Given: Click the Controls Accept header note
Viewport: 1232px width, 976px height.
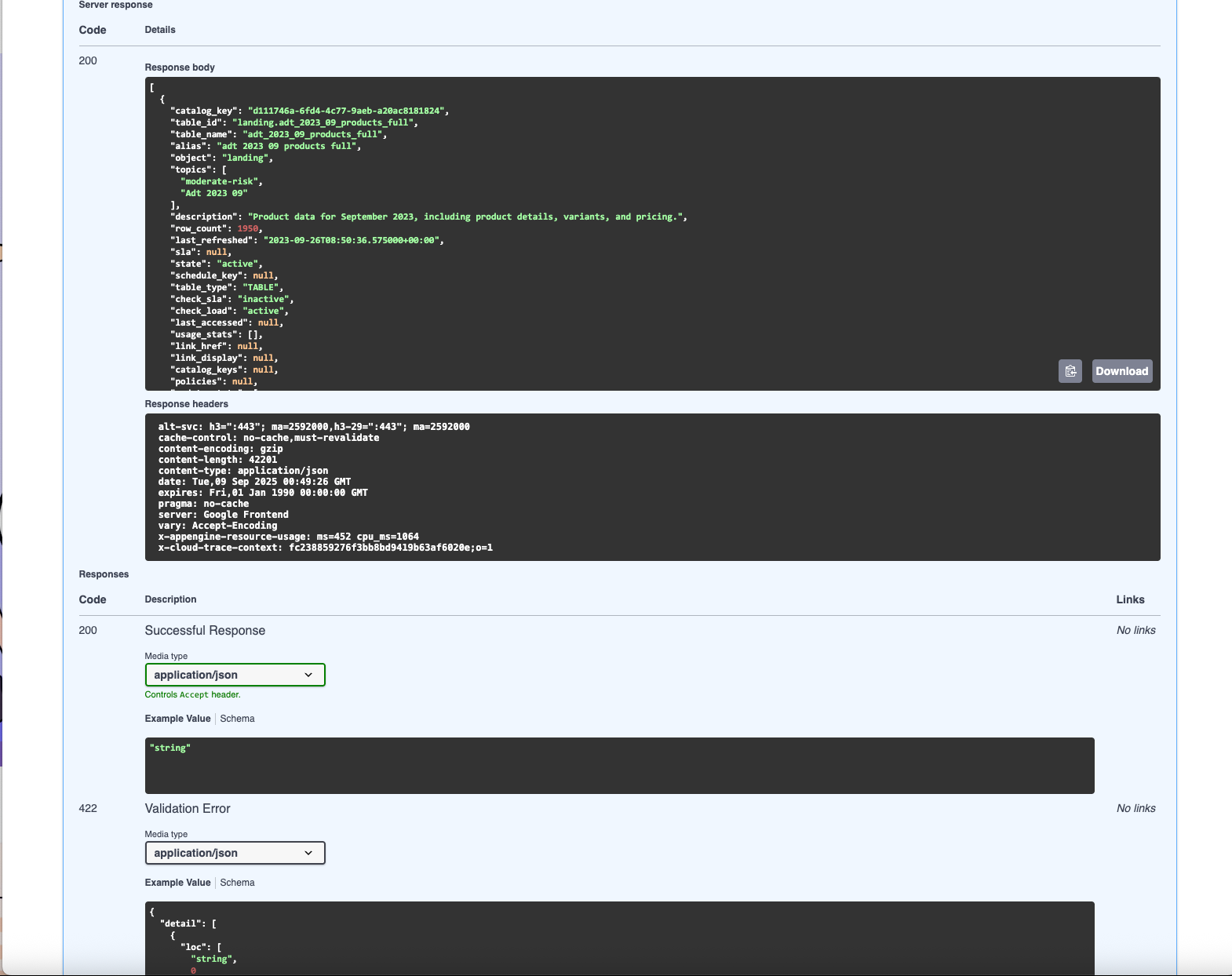Looking at the screenshot, I should click(x=193, y=694).
